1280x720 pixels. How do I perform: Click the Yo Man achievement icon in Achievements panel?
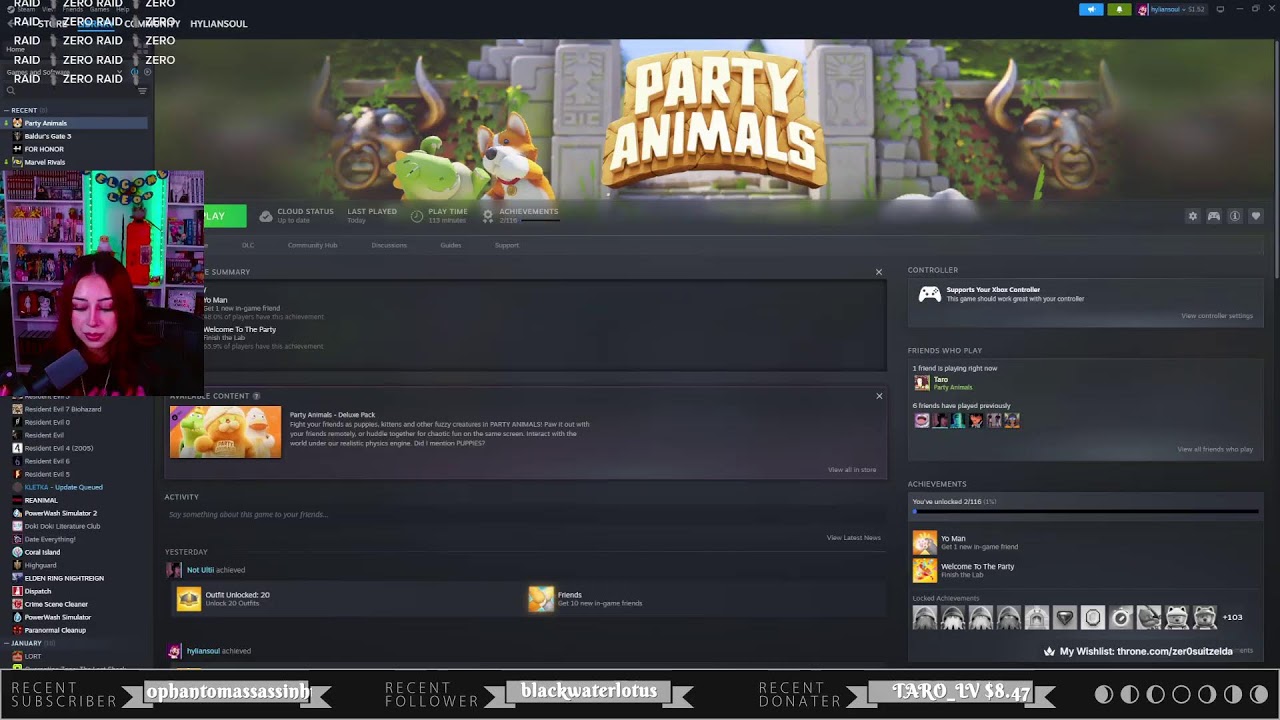(x=925, y=542)
